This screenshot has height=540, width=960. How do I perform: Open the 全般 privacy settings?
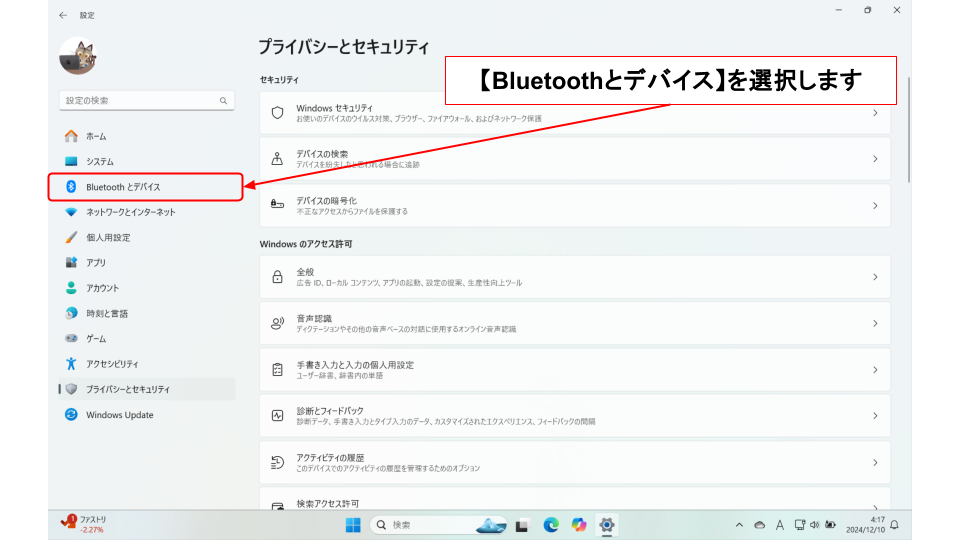tap(575, 277)
